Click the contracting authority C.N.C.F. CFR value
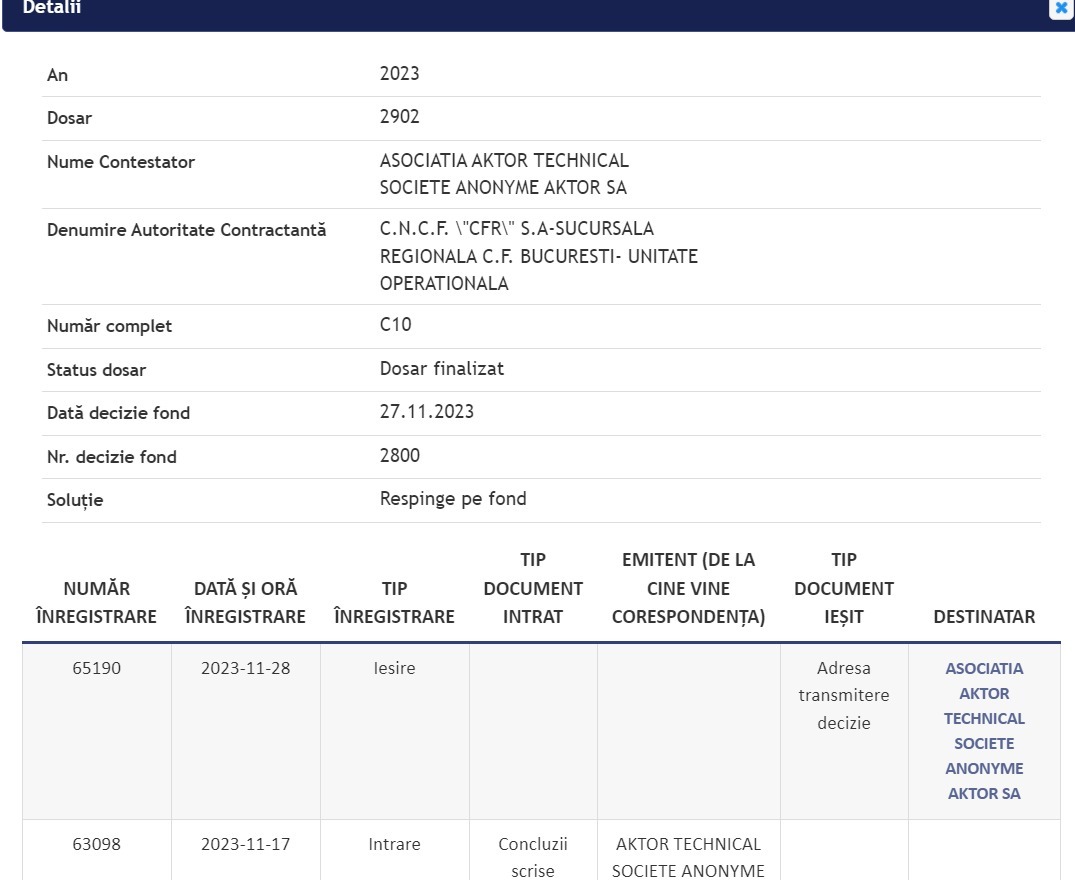Screen dimensions: 1075x880 539,256
